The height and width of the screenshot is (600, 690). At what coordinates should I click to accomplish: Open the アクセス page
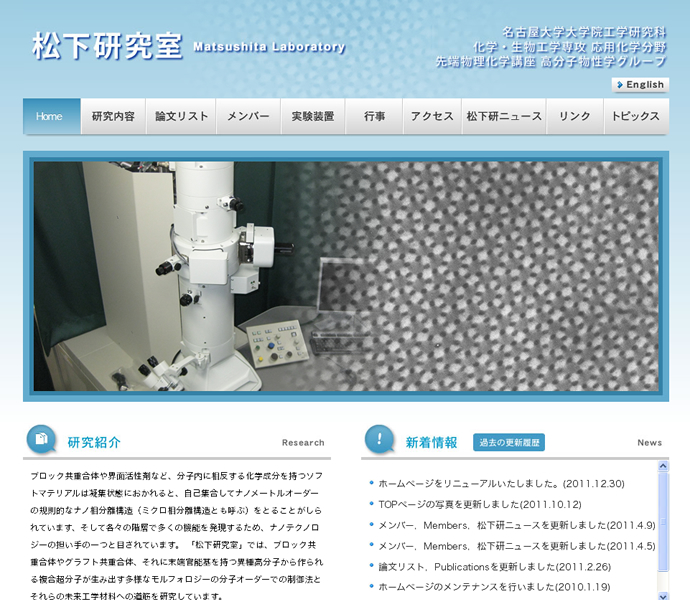point(432,116)
